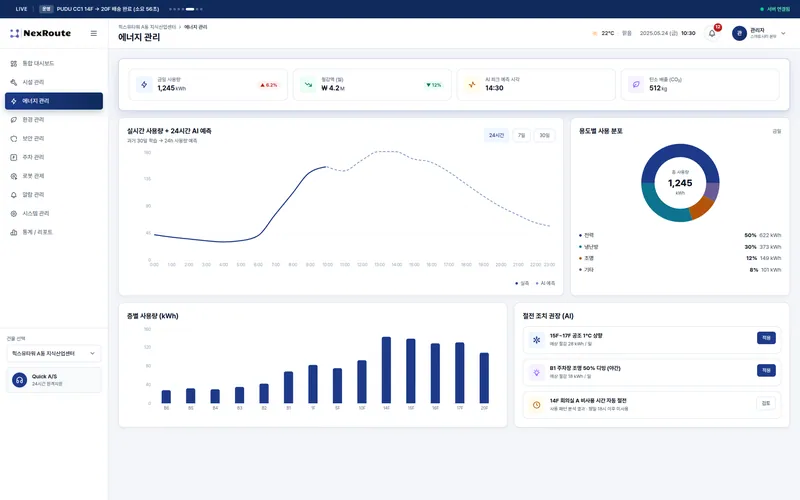Viewport: 800px width, 500px height.
Task: Click leaf icon on 512 kg carbon card
Action: 636,85
